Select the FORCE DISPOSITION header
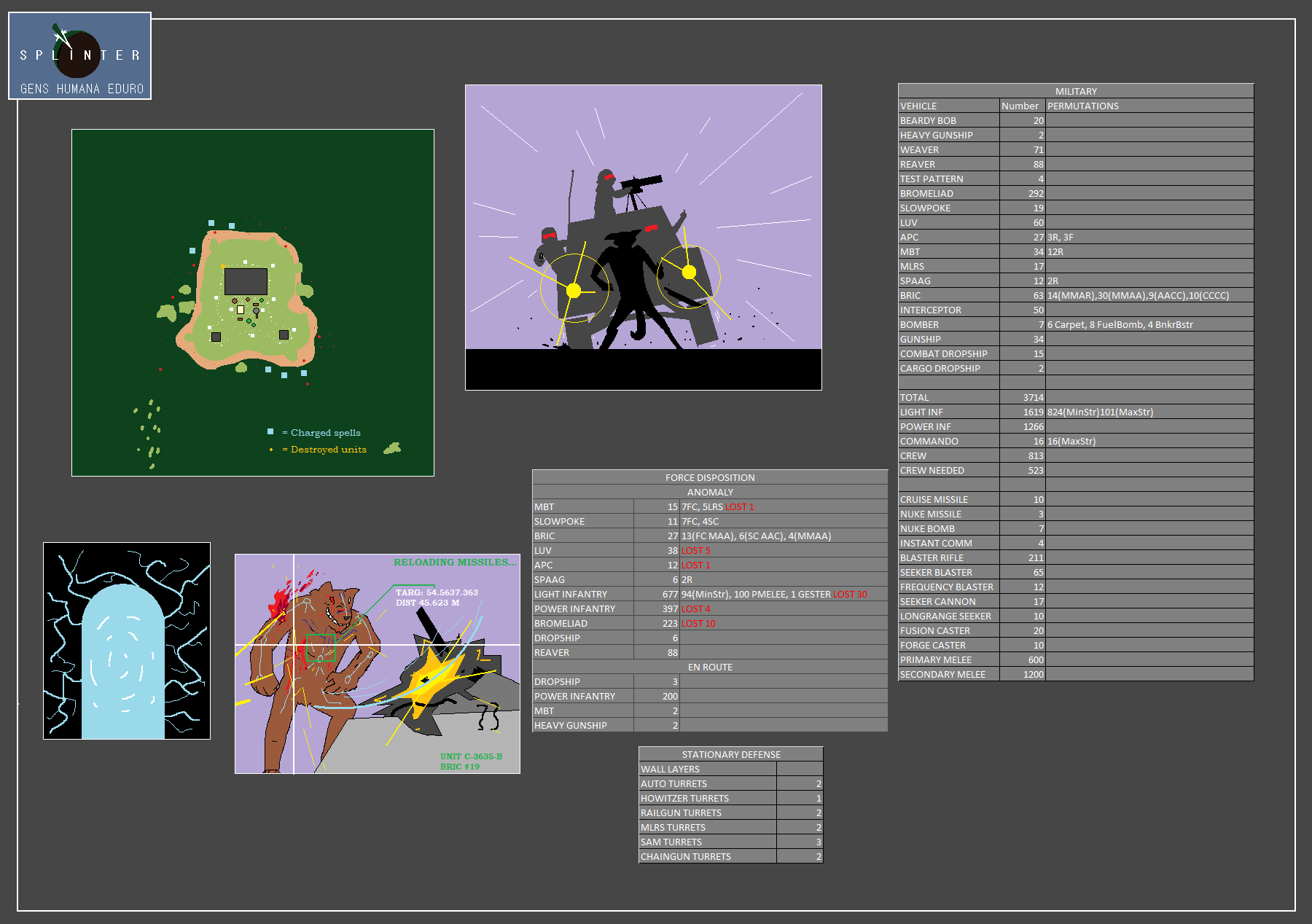This screenshot has width=1312, height=924. click(709, 477)
